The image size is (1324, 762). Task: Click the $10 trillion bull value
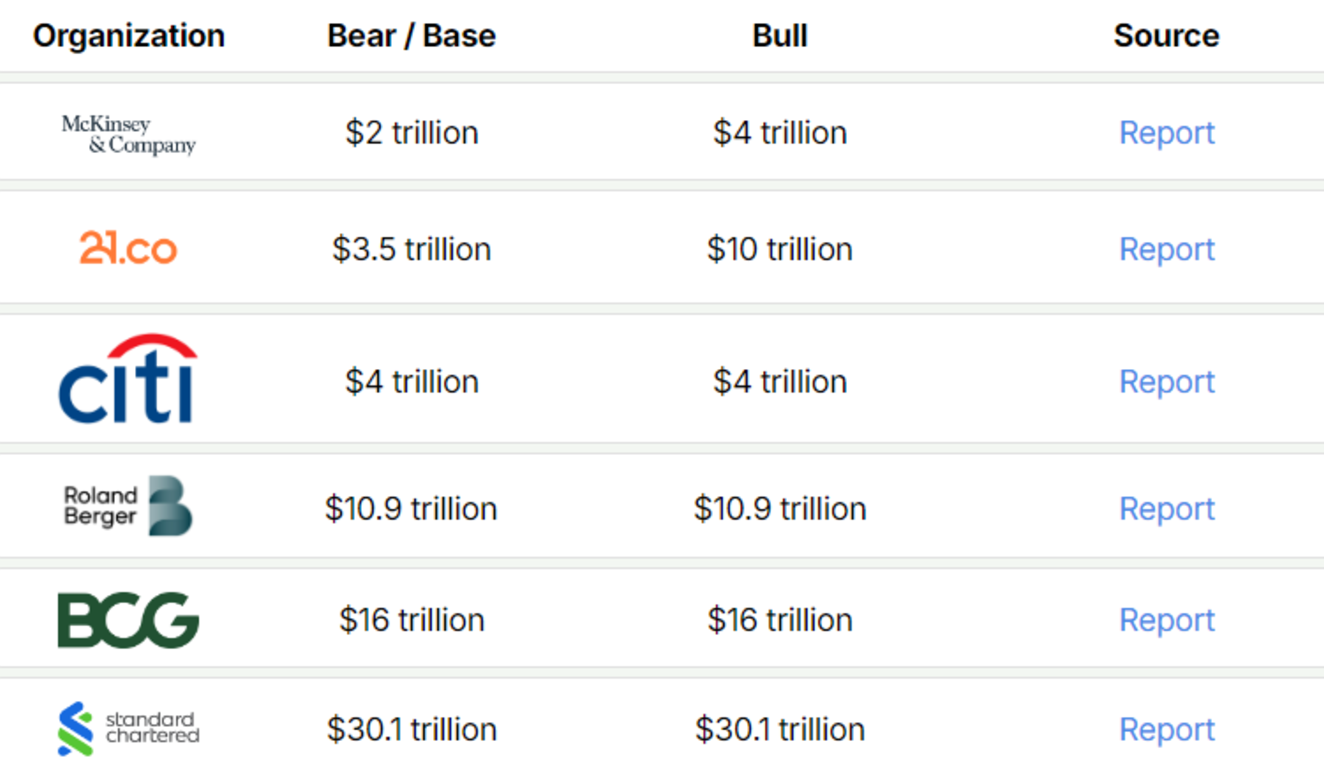tap(780, 249)
